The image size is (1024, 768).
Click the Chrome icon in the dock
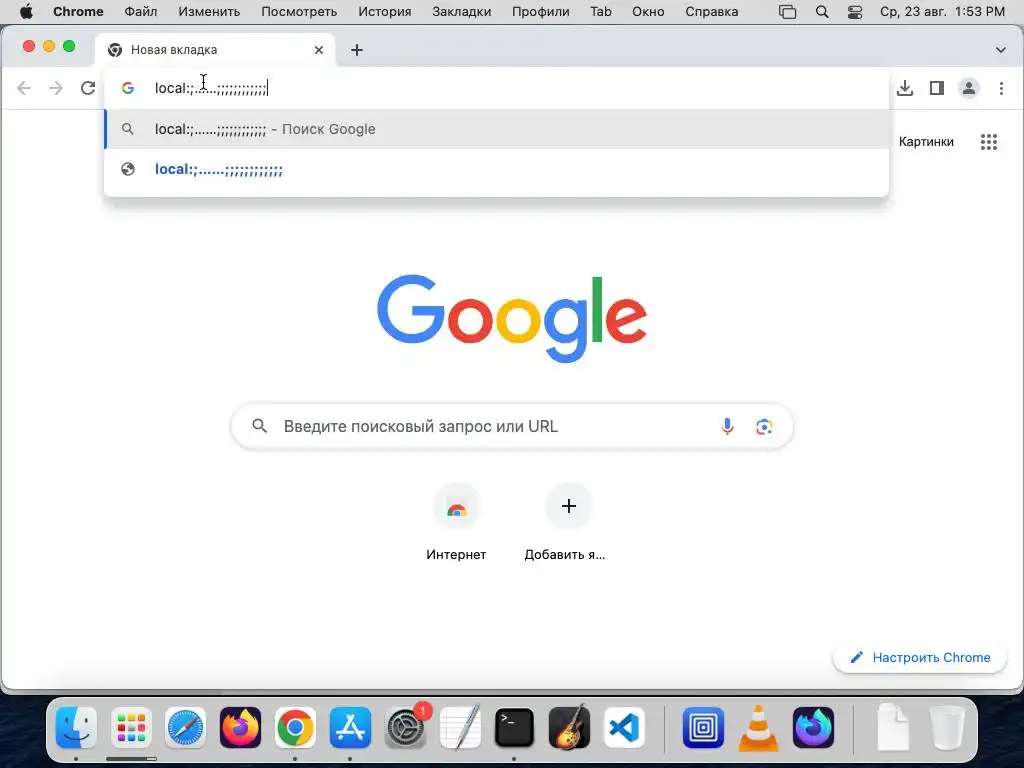[295, 728]
